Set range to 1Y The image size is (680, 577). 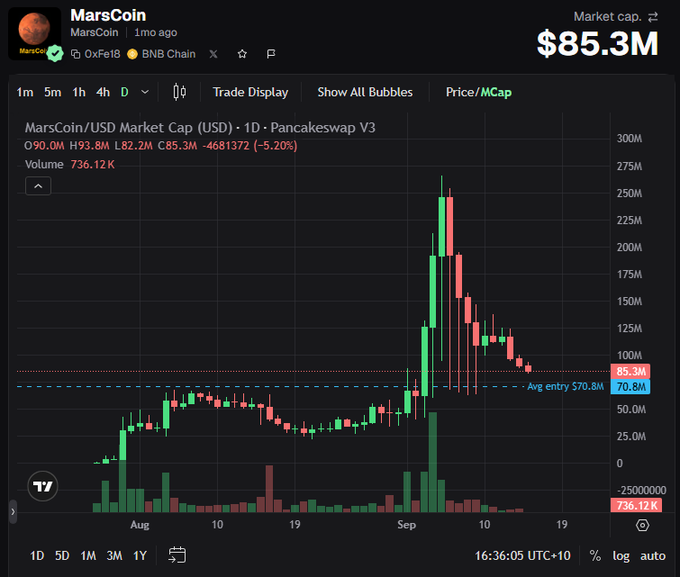(x=140, y=556)
